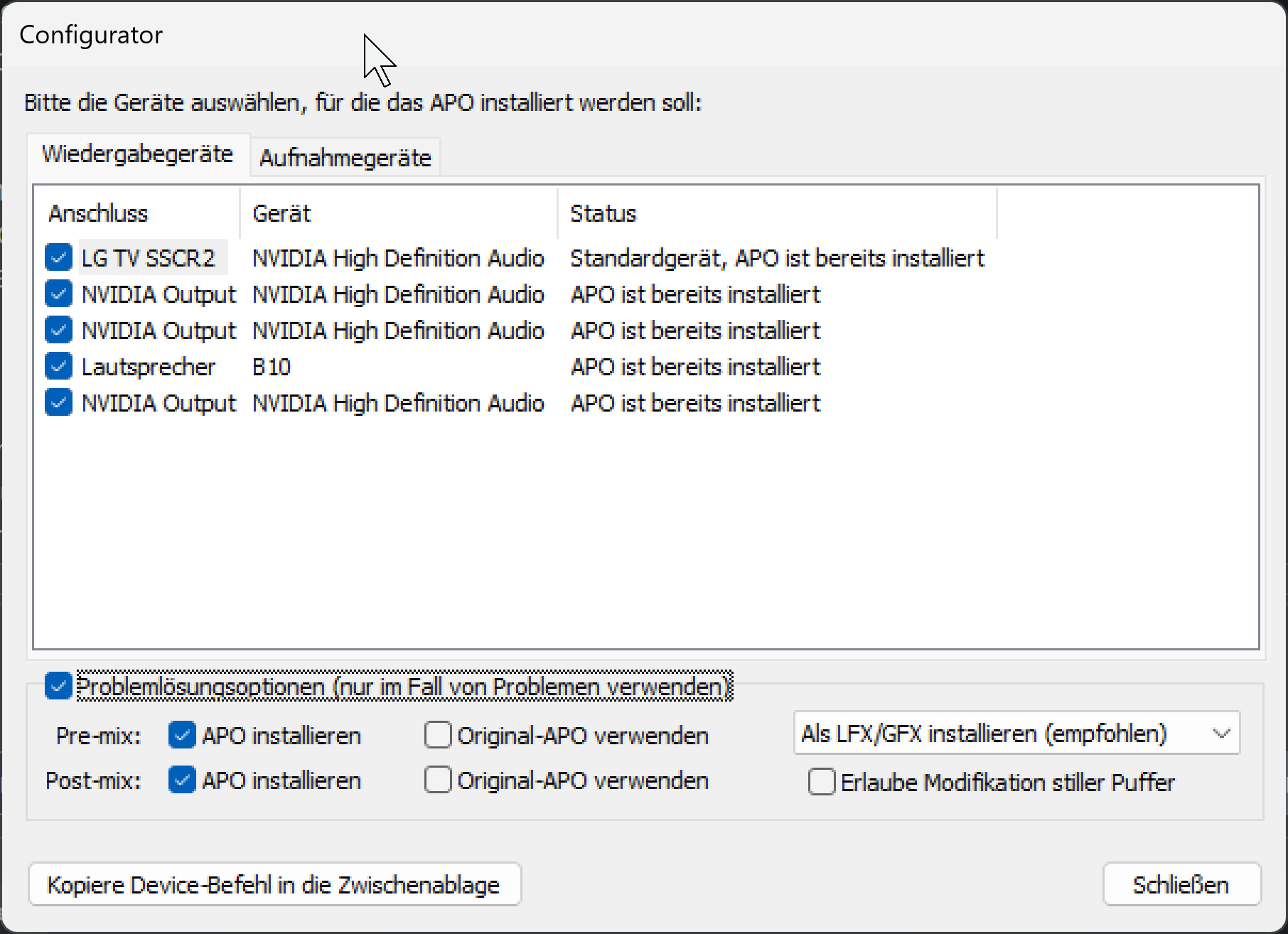Open the Als LFX/GFX installieren dropdown

point(1016,733)
